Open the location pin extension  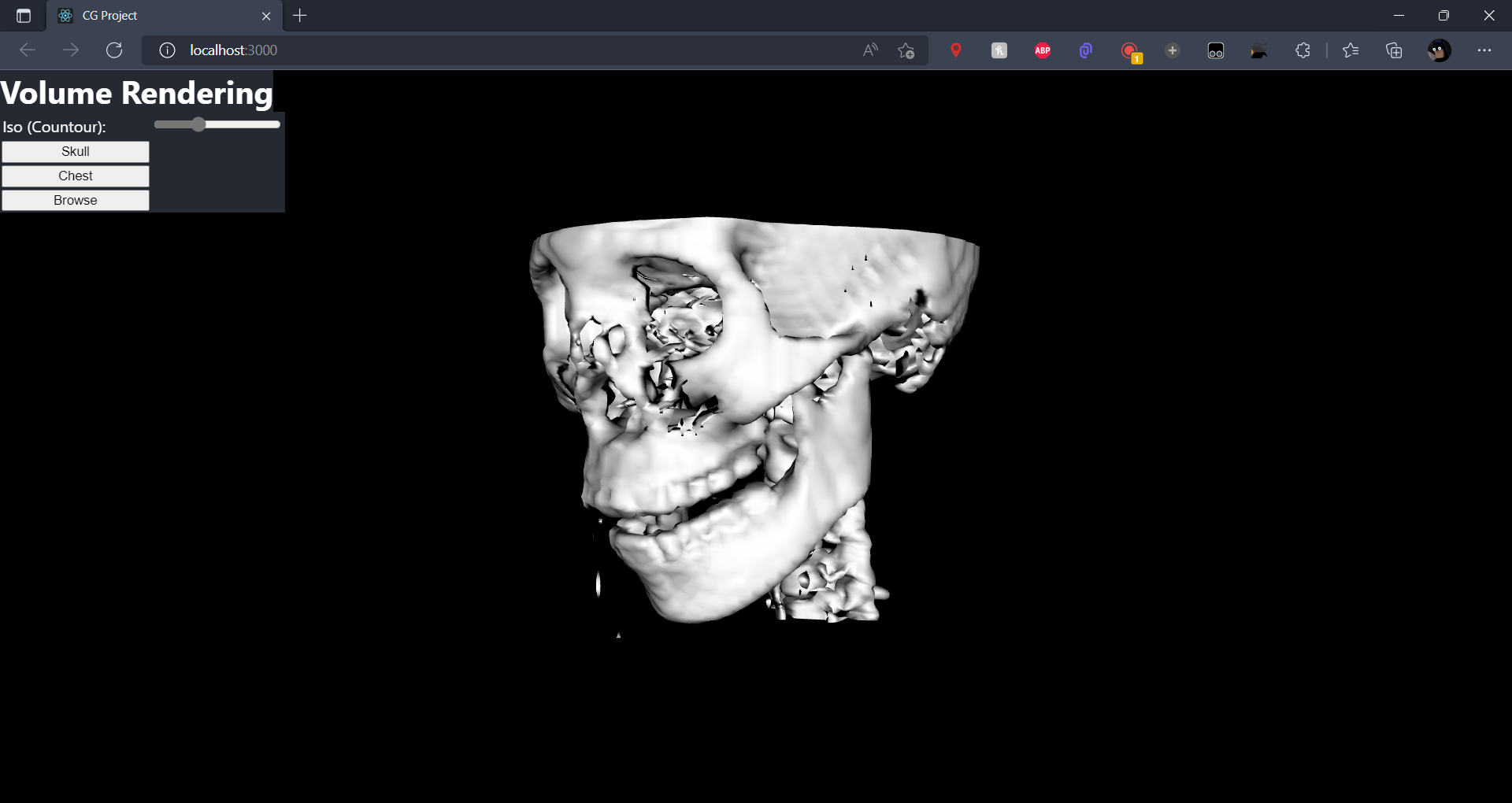pyautogui.click(x=956, y=50)
